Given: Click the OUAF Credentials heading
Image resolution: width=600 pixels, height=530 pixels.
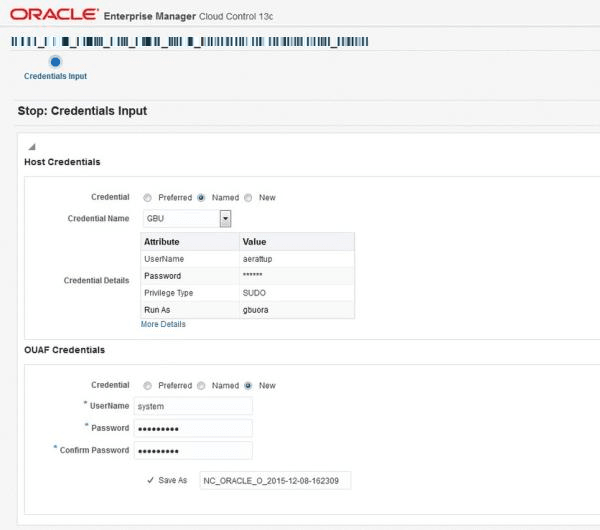Looking at the screenshot, I should point(64,350).
